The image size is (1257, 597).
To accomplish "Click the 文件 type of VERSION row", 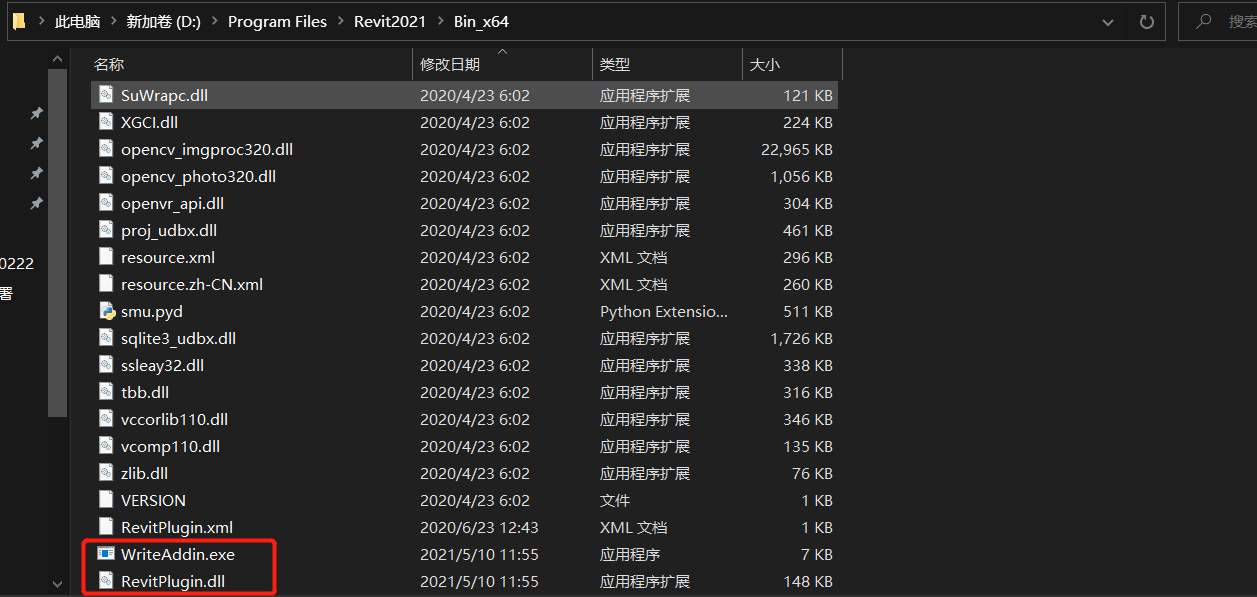I will tap(613, 500).
